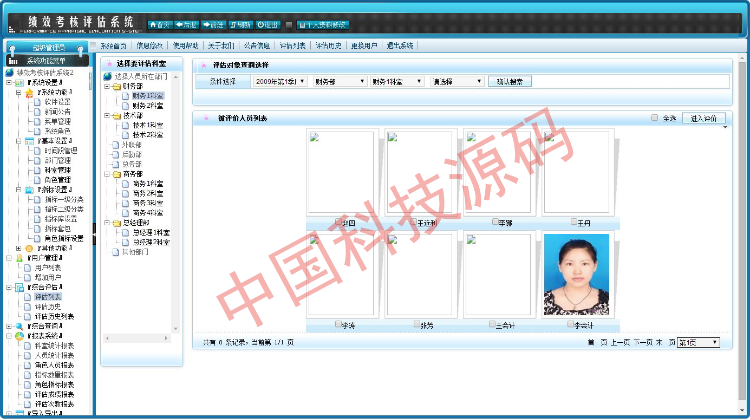Image resolution: width=750 pixels, height=420 pixels.
Task: Click the 退出 logout icon button
Action: [x=267, y=24]
